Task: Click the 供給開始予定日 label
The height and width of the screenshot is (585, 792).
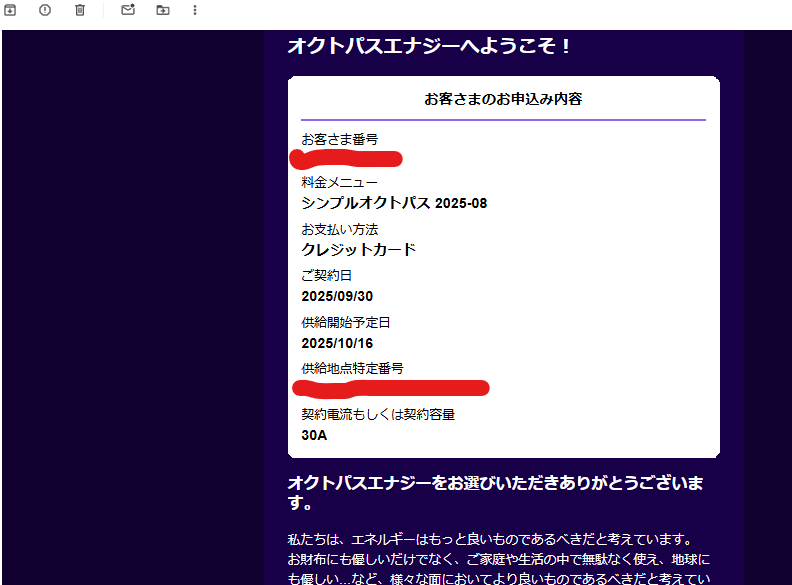Action: point(345,322)
